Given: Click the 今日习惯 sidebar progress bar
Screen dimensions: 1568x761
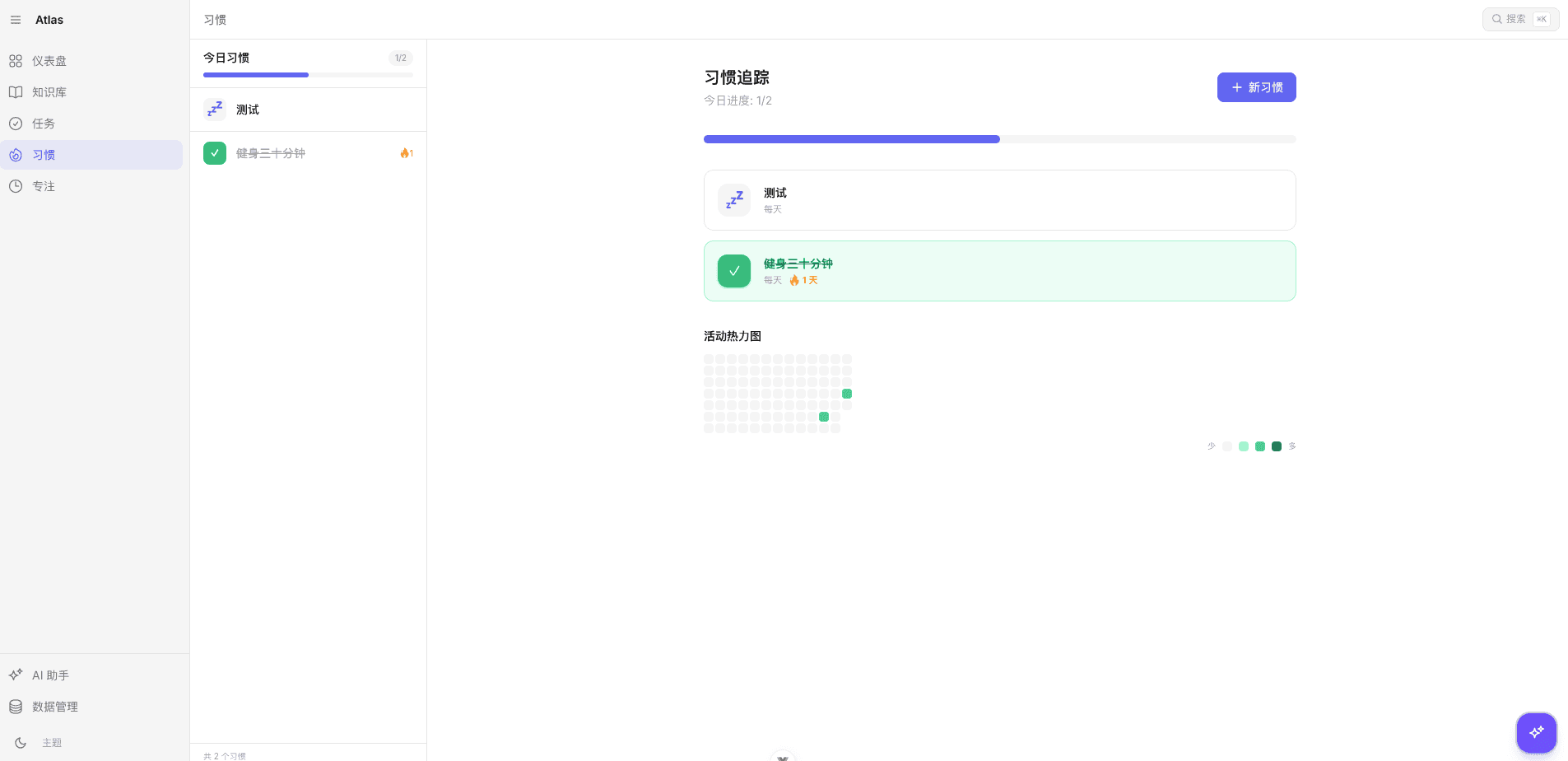Looking at the screenshot, I should coord(308,75).
